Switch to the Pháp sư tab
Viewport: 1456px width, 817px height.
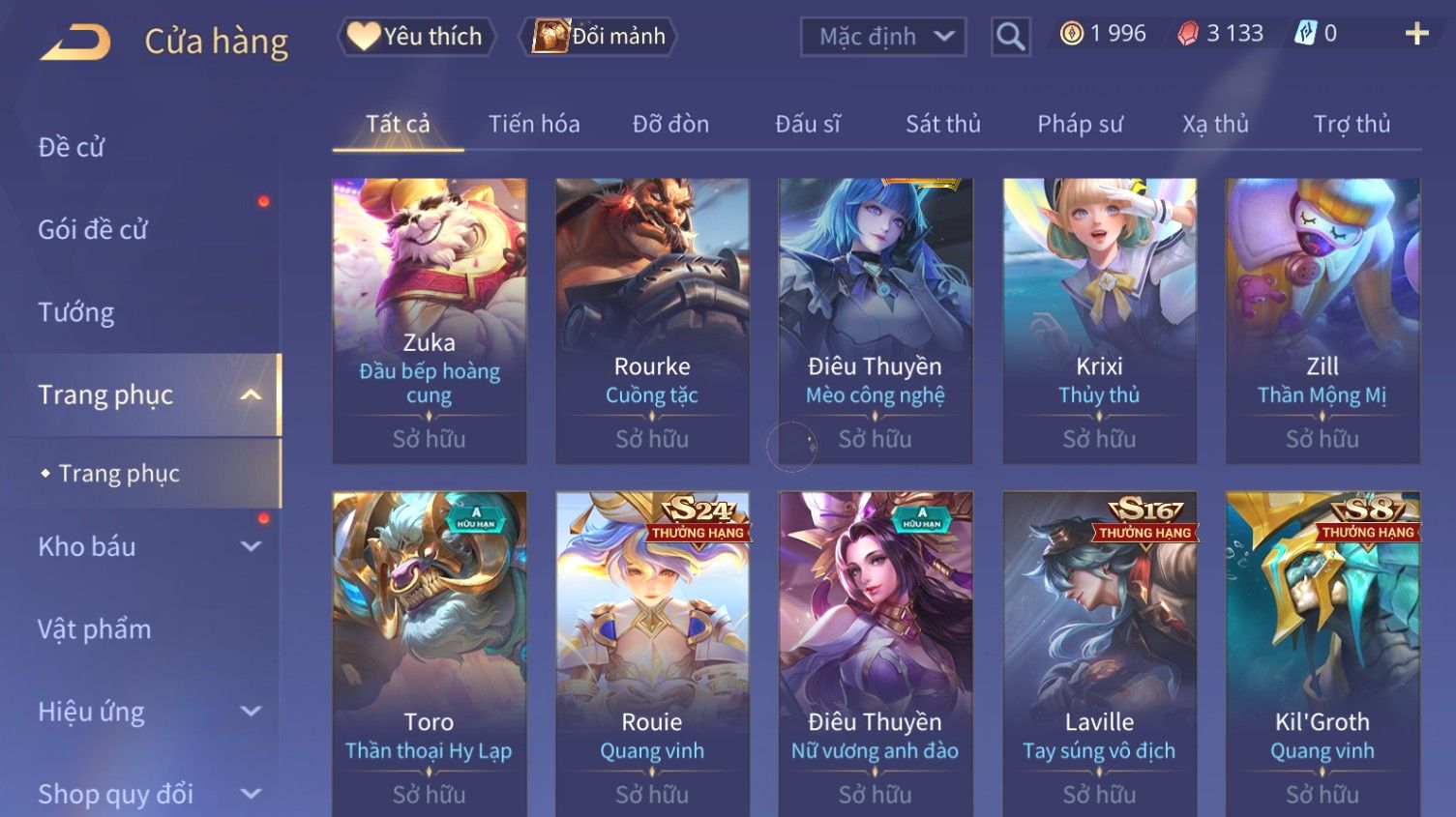(1080, 124)
